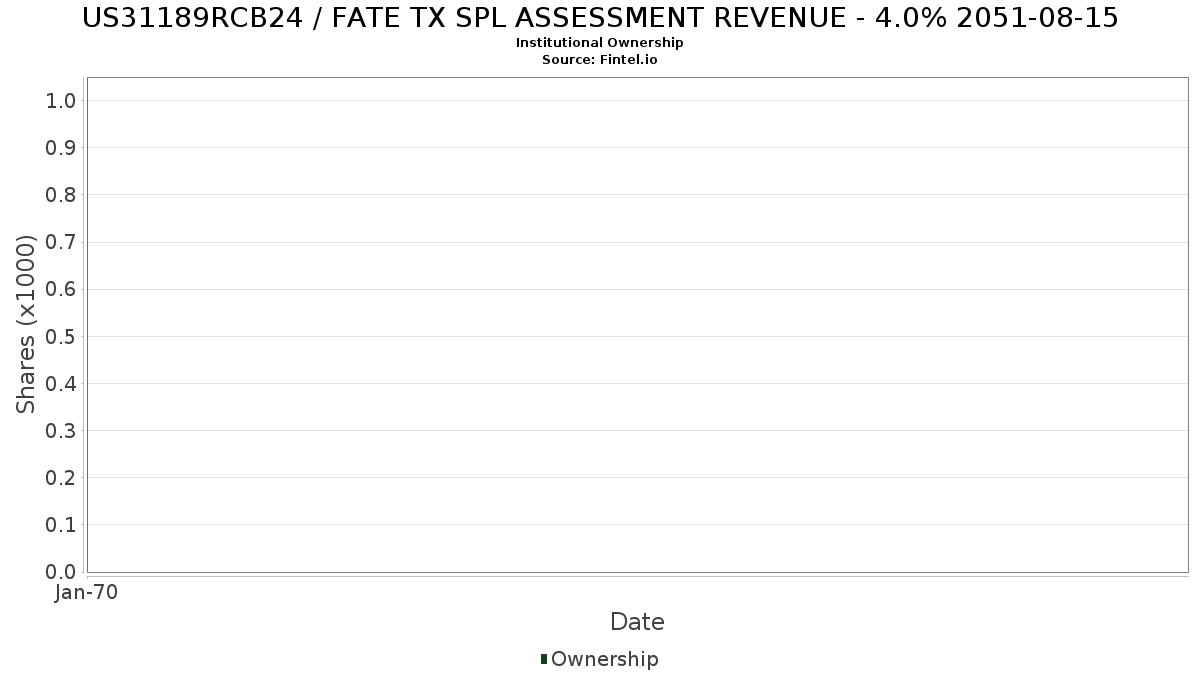
Task: Select the 0.6 y-axis tick label
Action: click(61, 289)
